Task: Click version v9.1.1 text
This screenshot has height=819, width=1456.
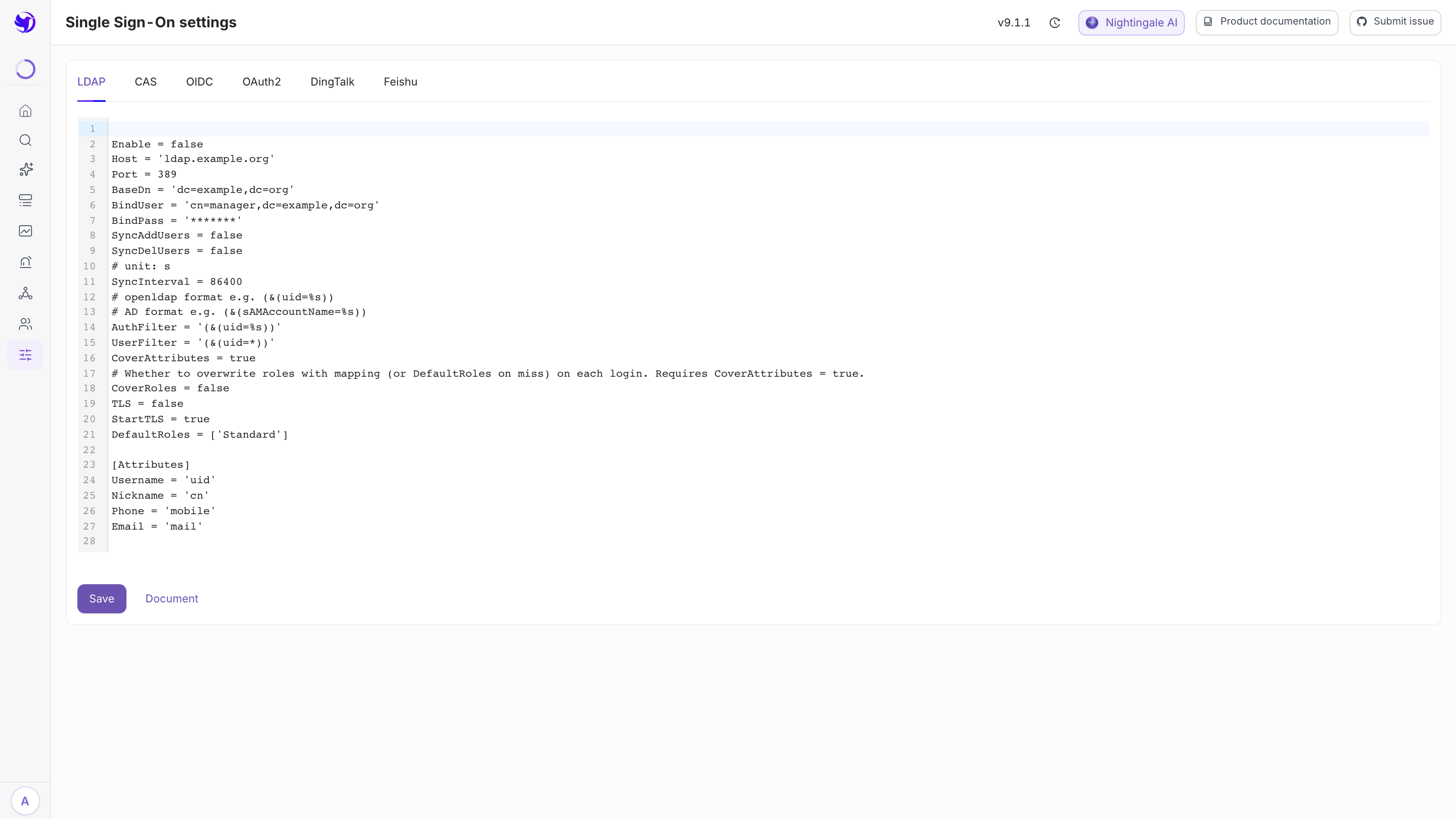Action: pos(1014,23)
